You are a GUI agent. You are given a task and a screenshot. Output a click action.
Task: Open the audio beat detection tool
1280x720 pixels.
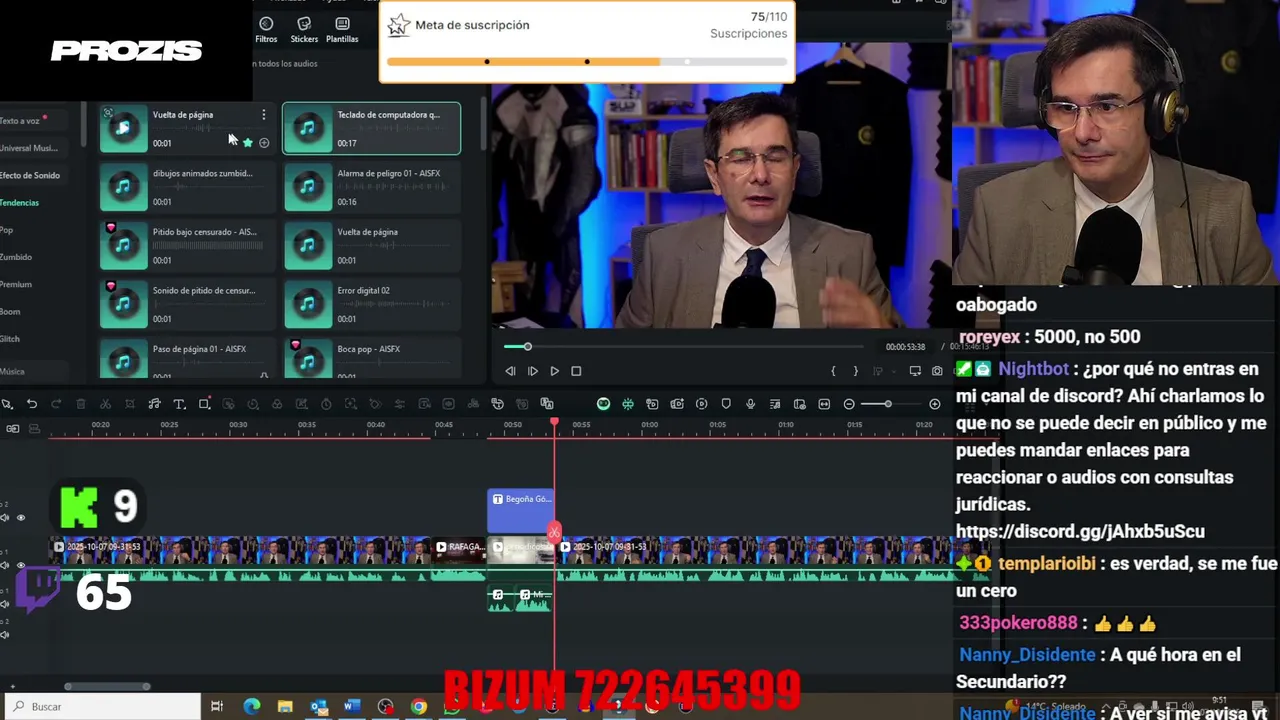[154, 404]
